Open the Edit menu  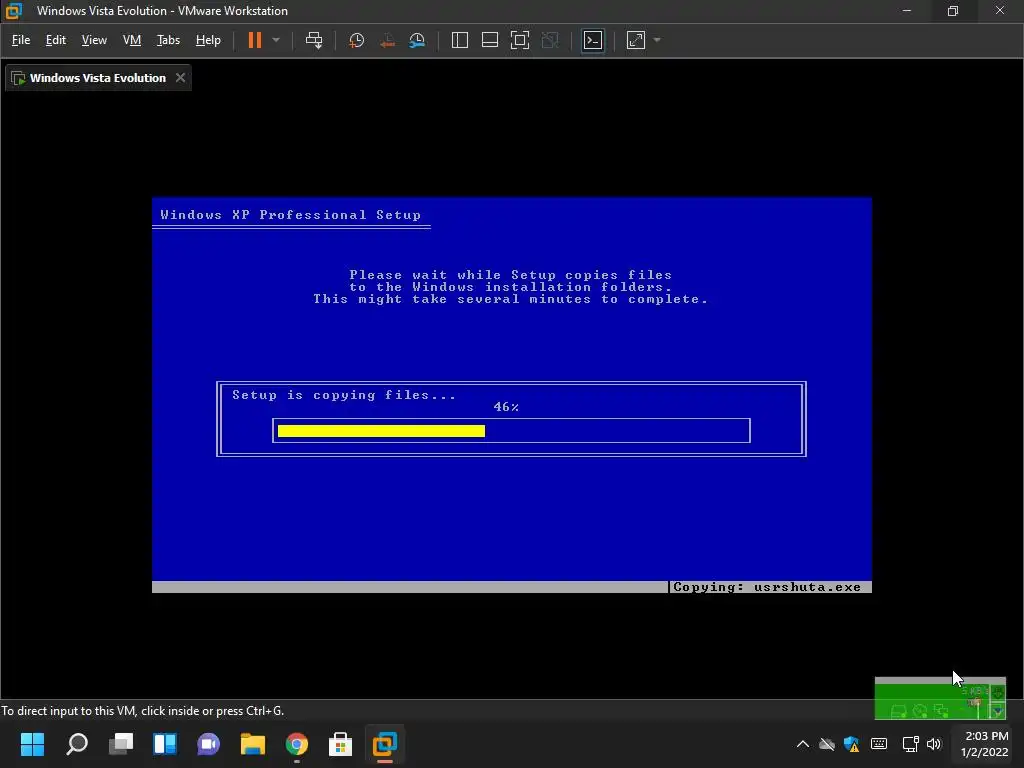[x=56, y=40]
